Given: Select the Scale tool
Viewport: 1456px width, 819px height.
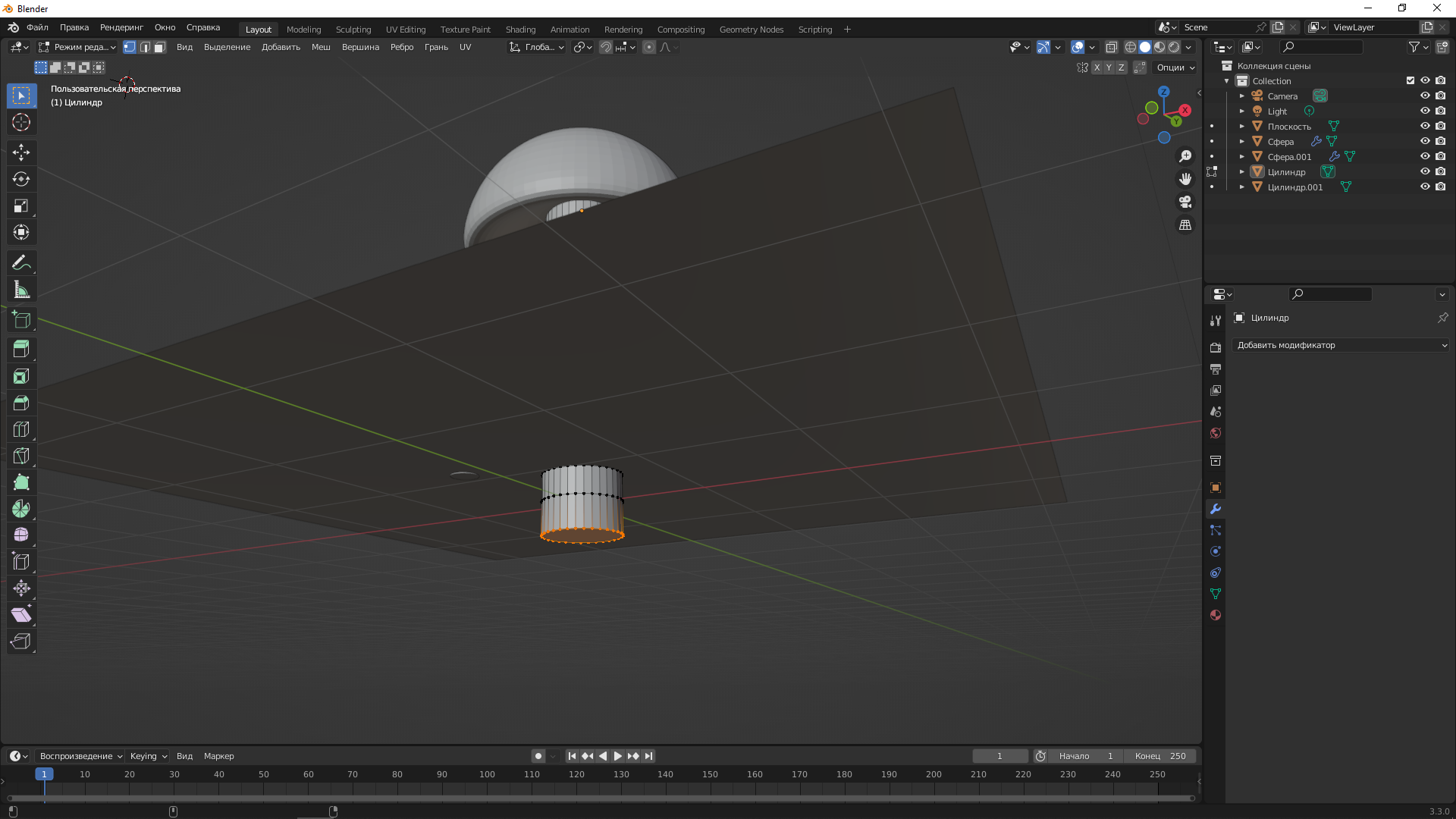Looking at the screenshot, I should tap(21, 206).
